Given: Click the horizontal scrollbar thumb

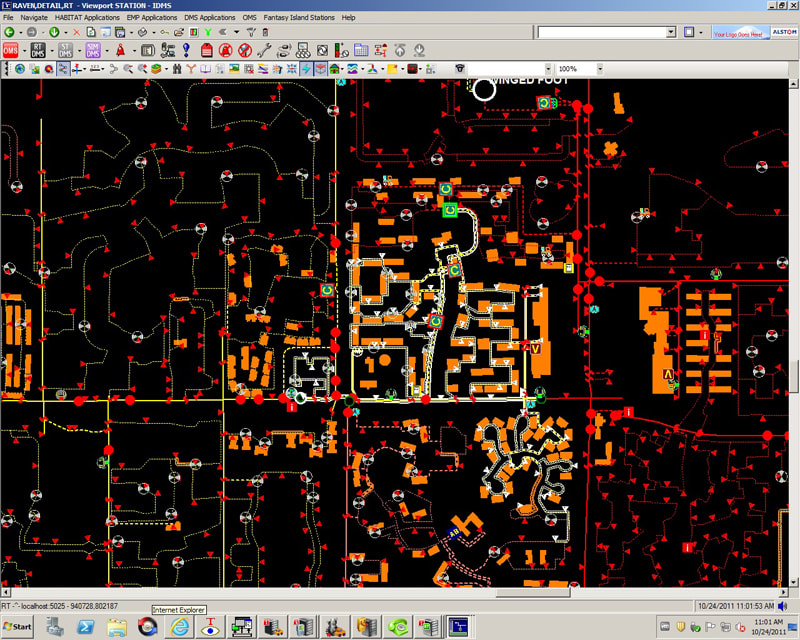Looking at the screenshot, I should [533, 593].
